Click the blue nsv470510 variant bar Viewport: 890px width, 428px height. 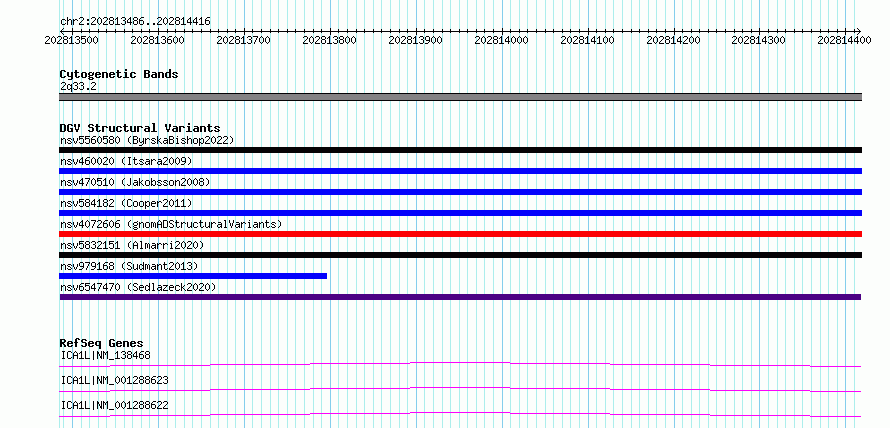[x=460, y=192]
